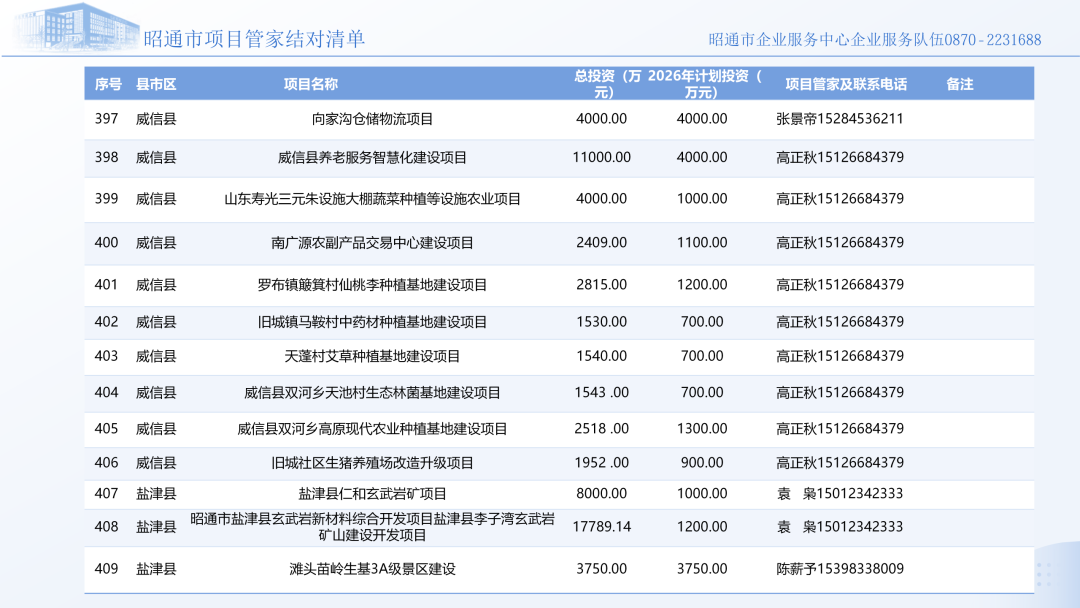Click row number 399
Image resolution: width=1080 pixels, height=608 pixels.
click(107, 198)
